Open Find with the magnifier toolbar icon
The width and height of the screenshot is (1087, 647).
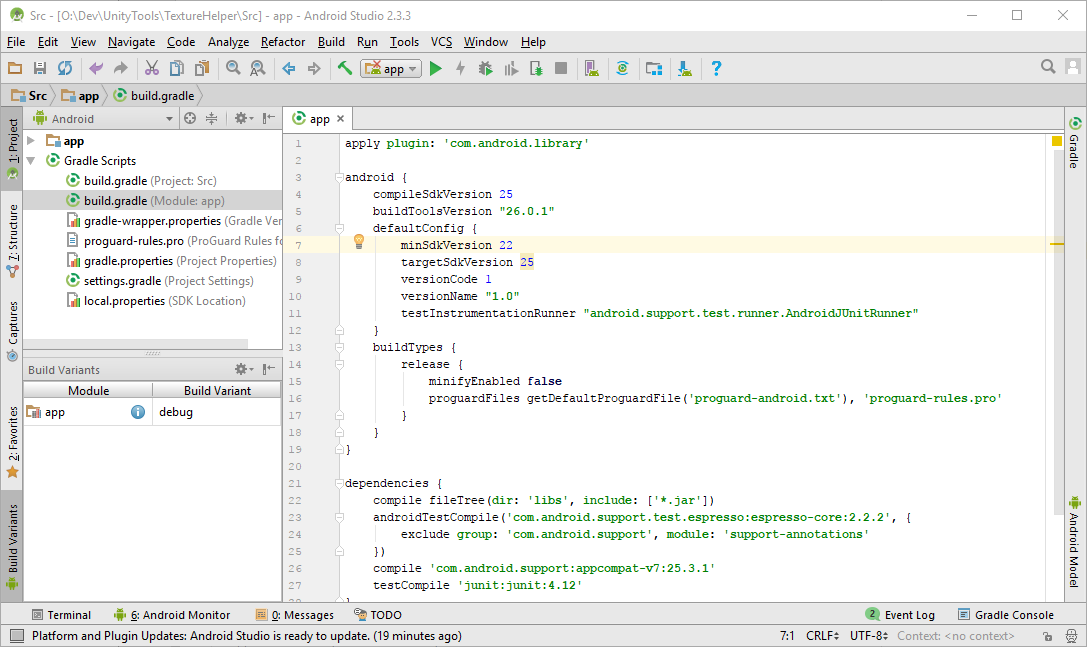click(233, 68)
